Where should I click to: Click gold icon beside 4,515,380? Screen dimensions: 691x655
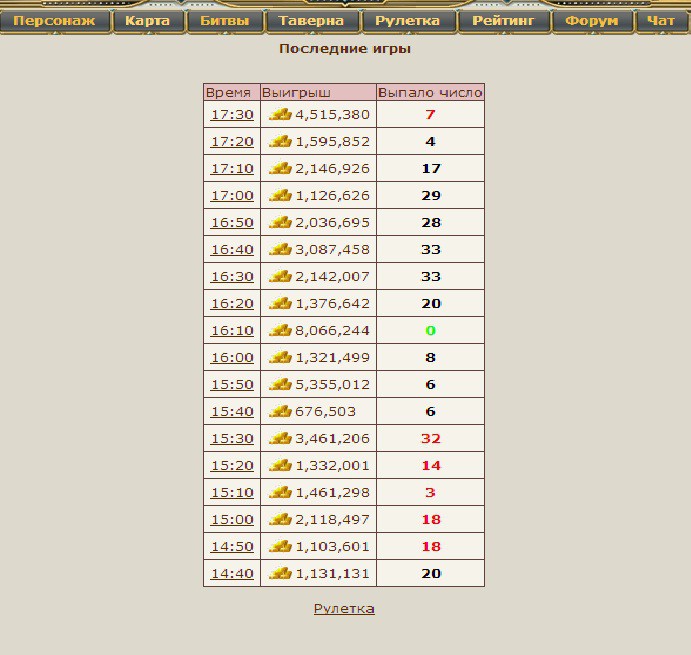click(280, 114)
